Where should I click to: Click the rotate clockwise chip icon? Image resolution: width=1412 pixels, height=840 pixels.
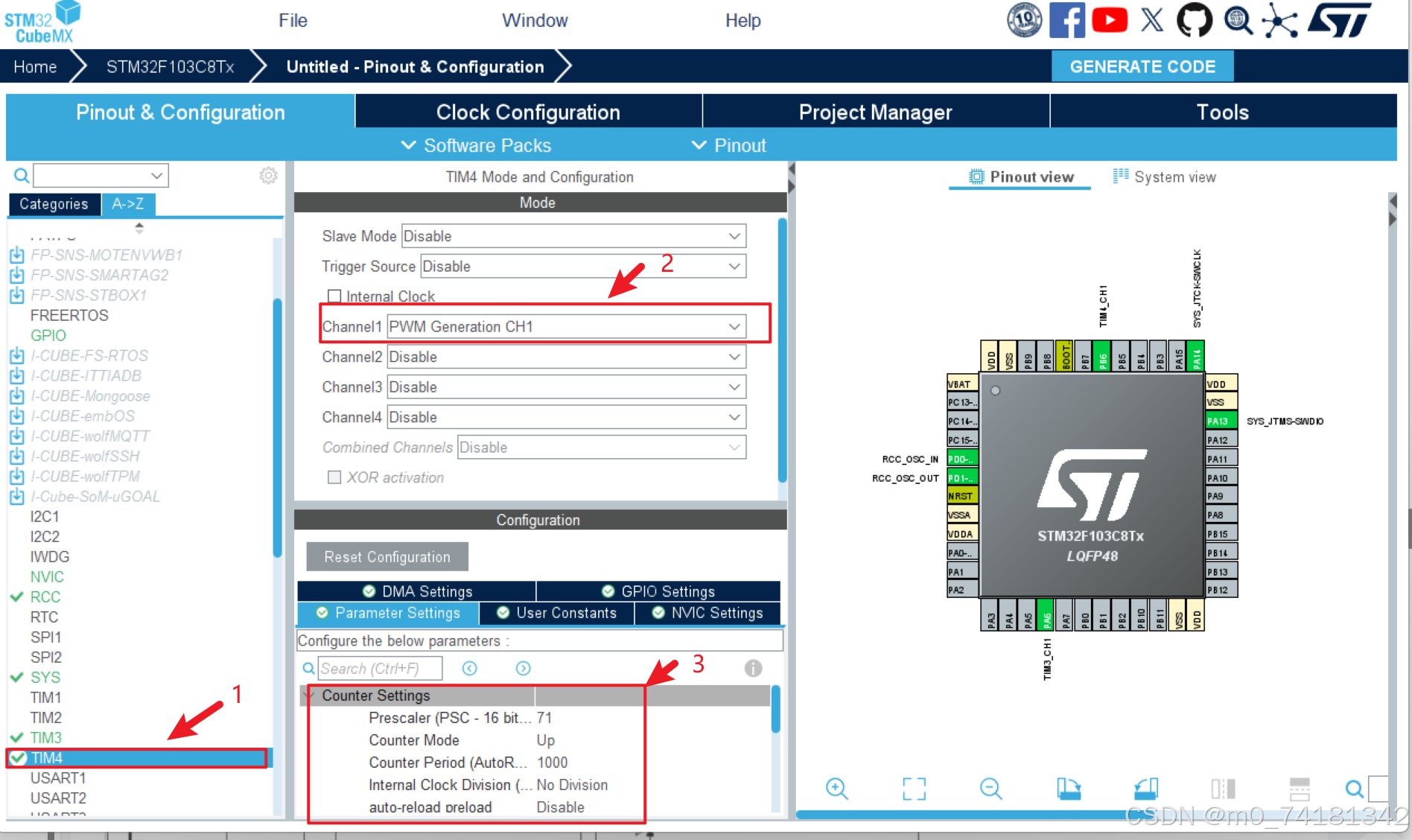(1069, 788)
